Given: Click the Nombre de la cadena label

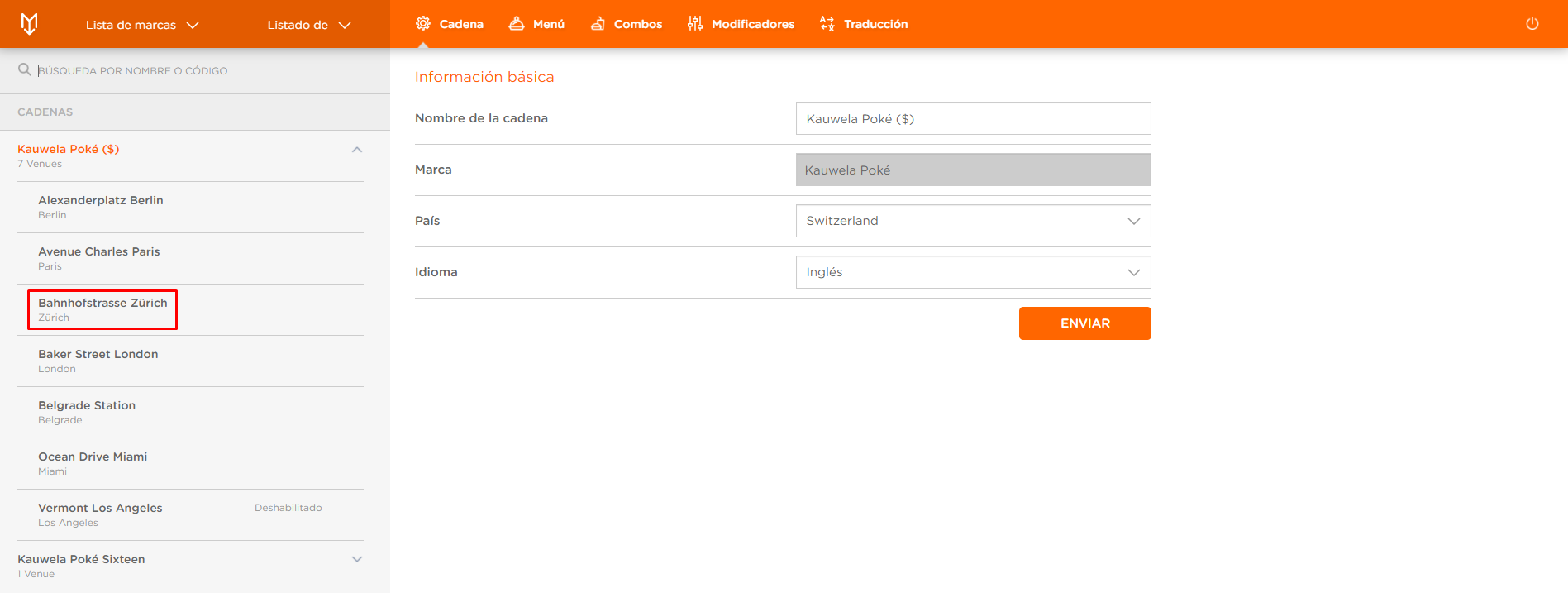Looking at the screenshot, I should (481, 118).
